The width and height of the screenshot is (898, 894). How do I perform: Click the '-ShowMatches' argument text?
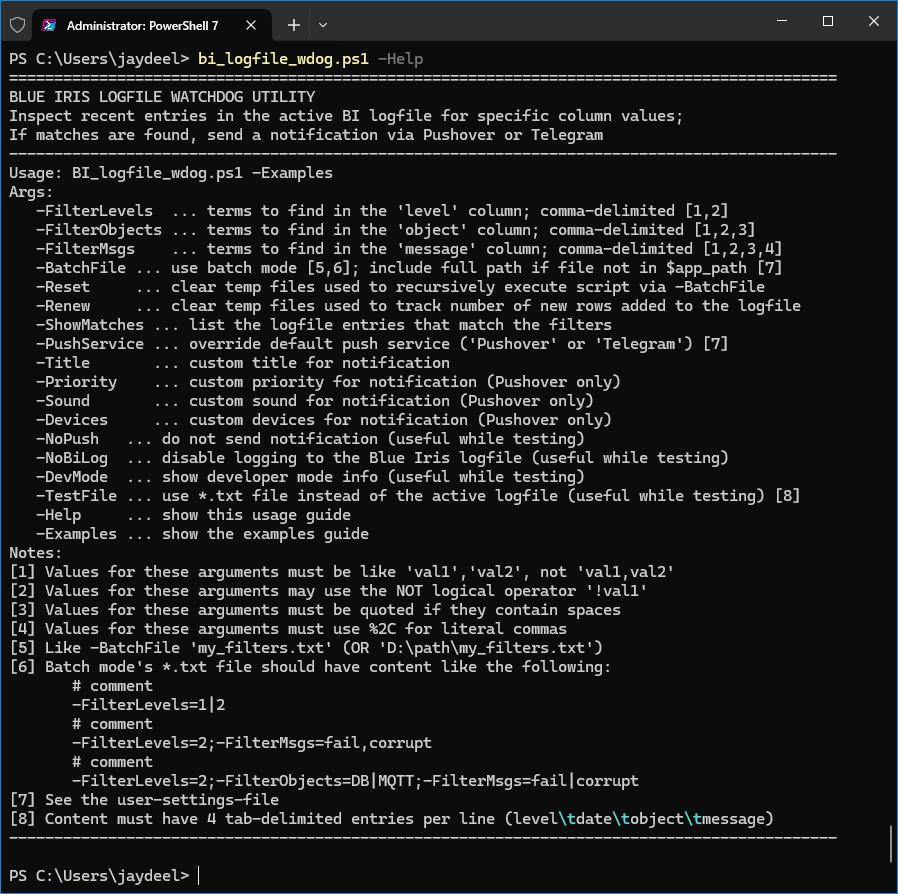[x=90, y=325]
